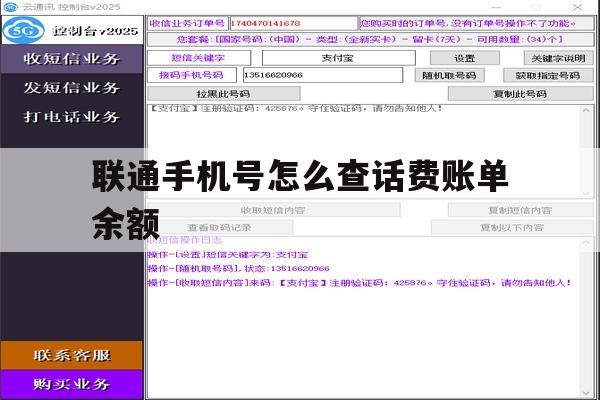600x400 pixels.
Task: Click the 复制此号码 button
Action: (520, 94)
